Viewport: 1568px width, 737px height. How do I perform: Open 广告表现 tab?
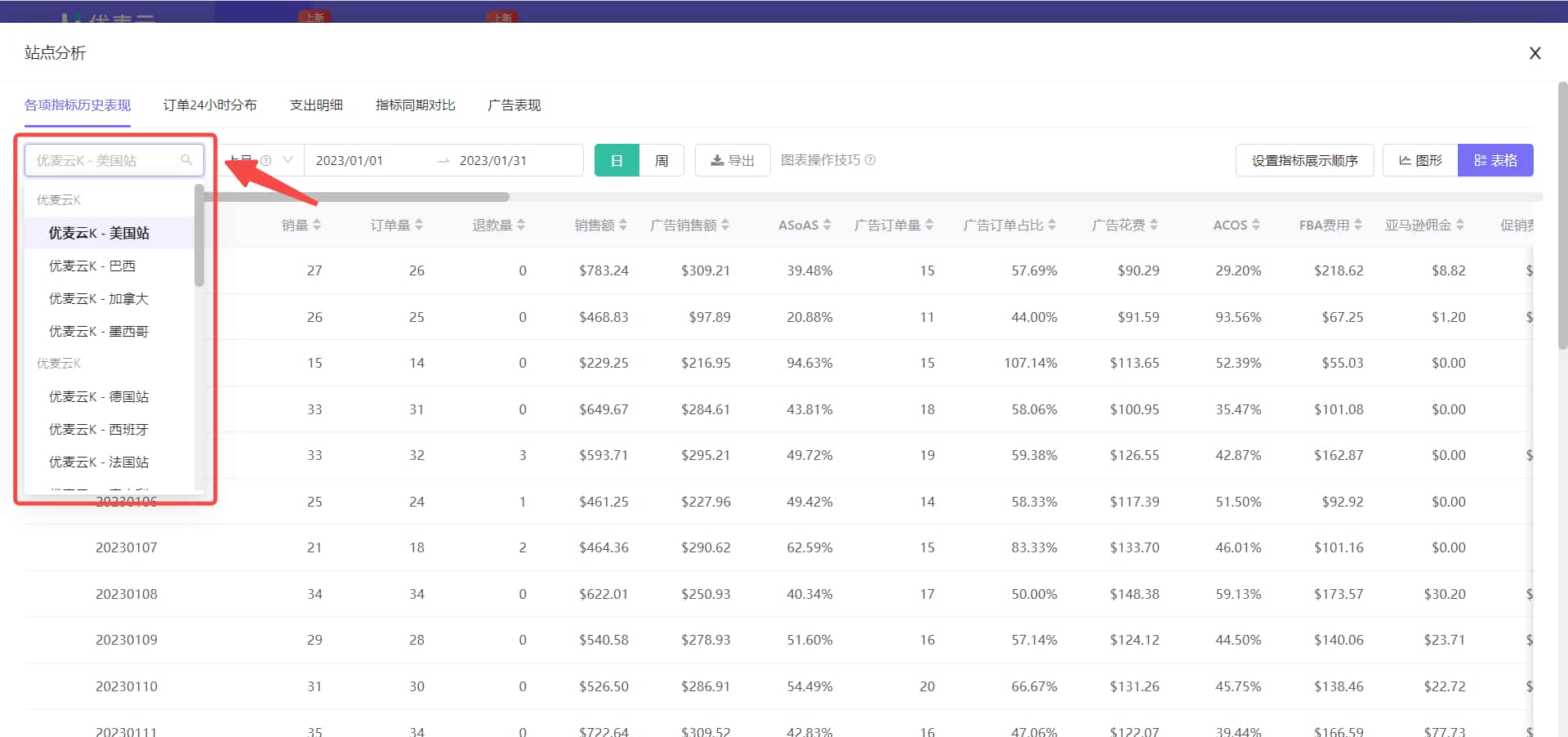(514, 105)
